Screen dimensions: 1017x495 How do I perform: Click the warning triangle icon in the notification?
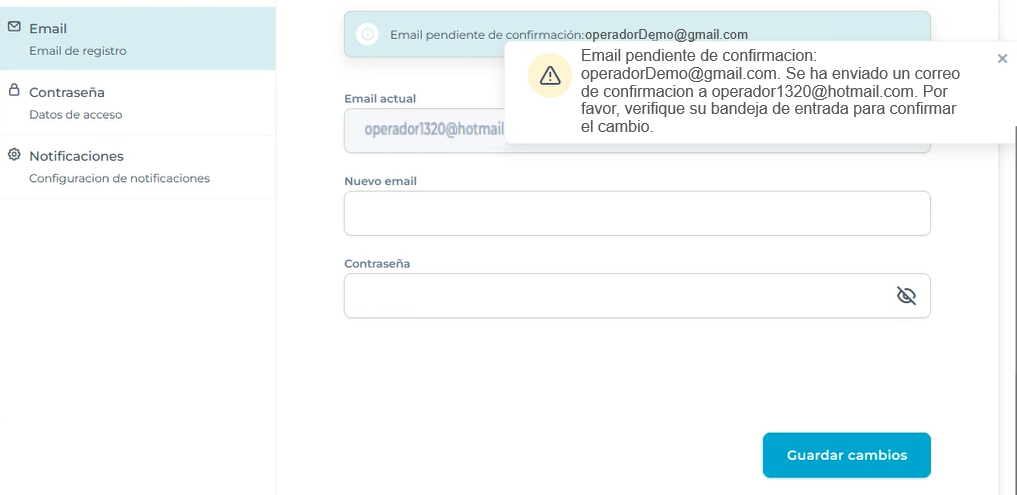pos(550,76)
